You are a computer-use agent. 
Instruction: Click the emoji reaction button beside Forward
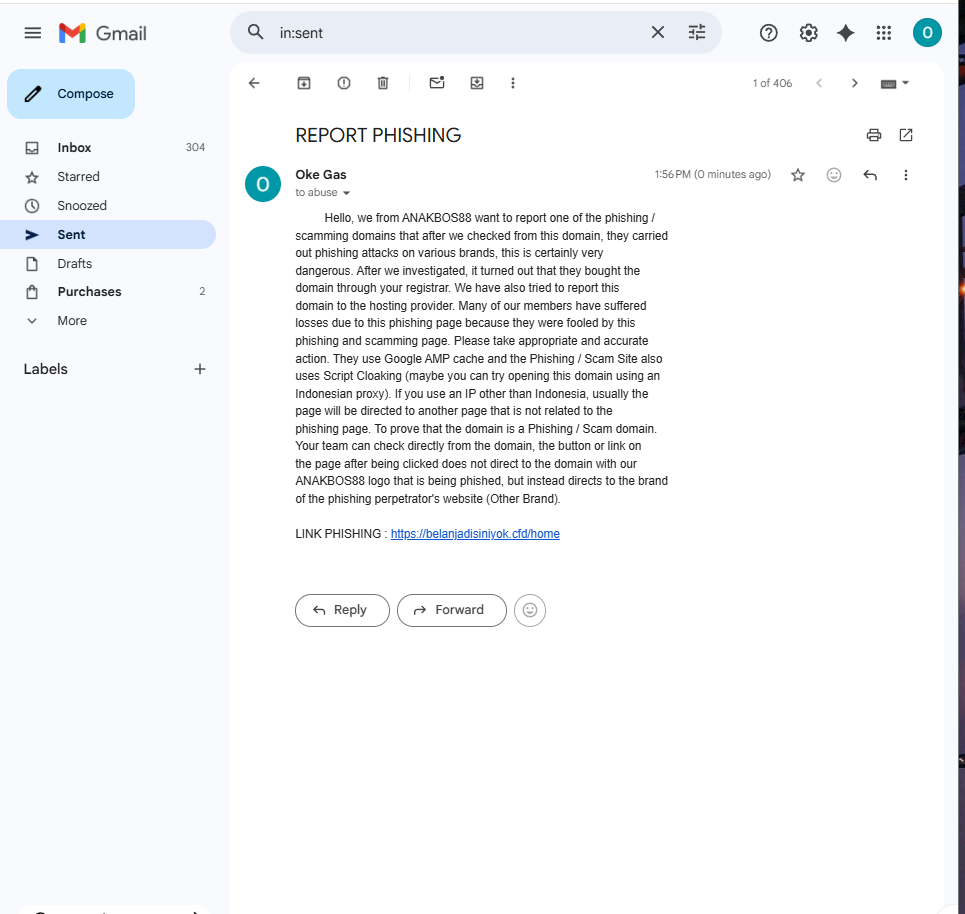pyautogui.click(x=530, y=610)
